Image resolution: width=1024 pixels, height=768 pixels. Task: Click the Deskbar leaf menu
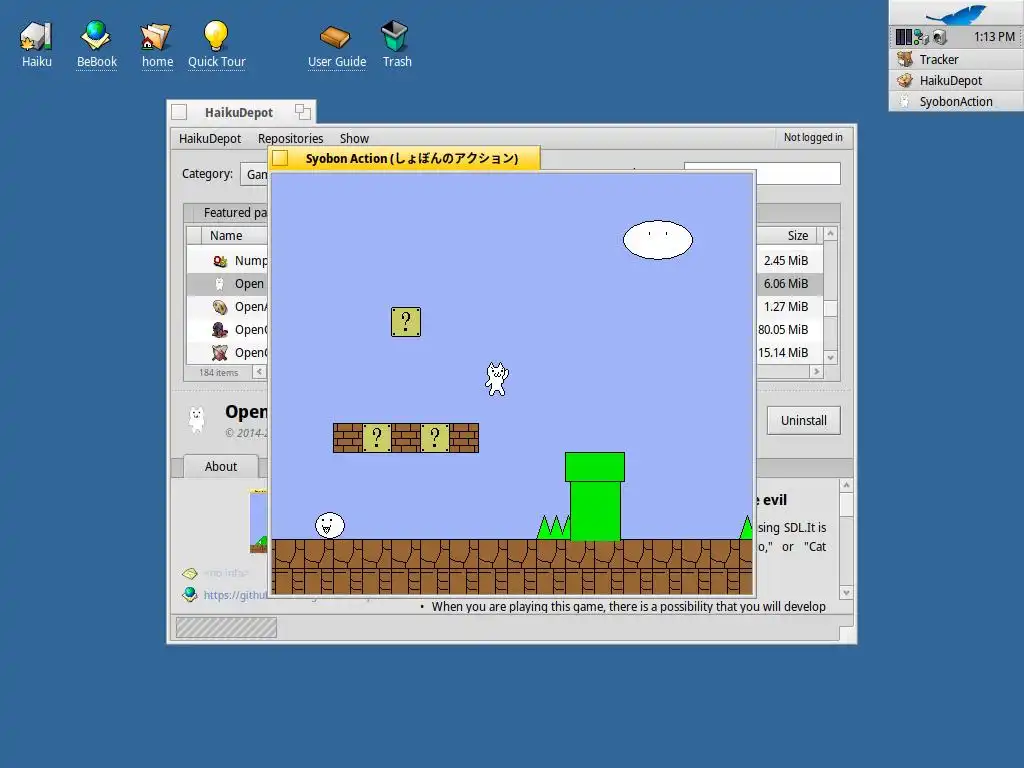(956, 13)
